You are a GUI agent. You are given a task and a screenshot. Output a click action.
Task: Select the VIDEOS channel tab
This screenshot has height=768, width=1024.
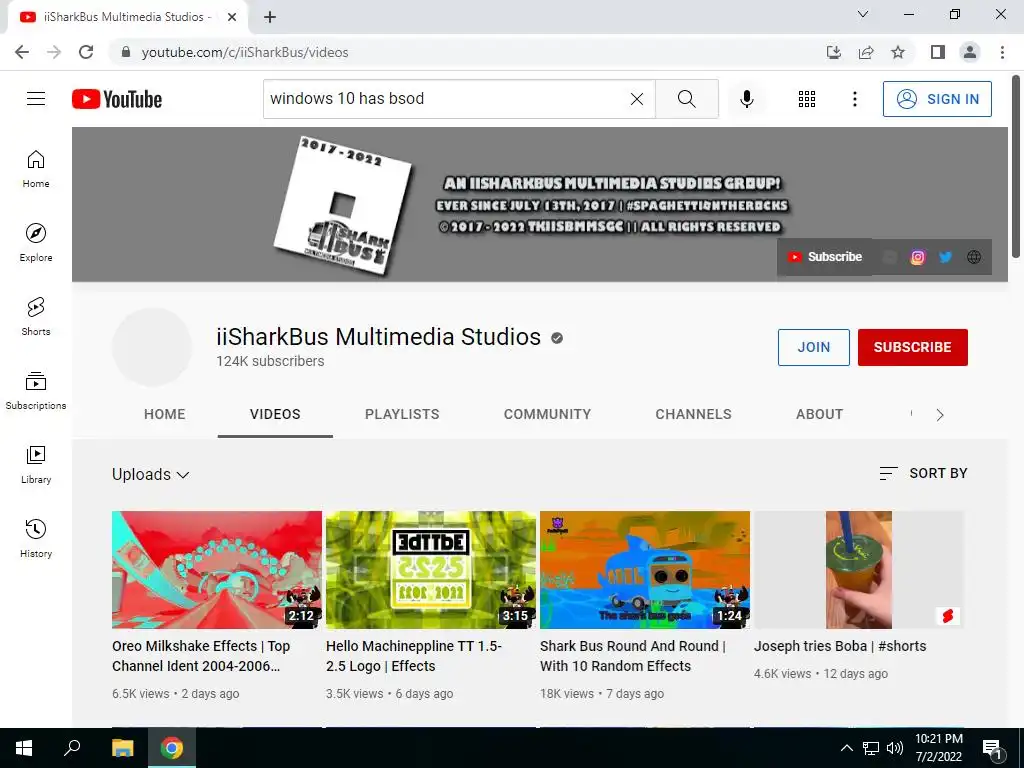(x=275, y=414)
